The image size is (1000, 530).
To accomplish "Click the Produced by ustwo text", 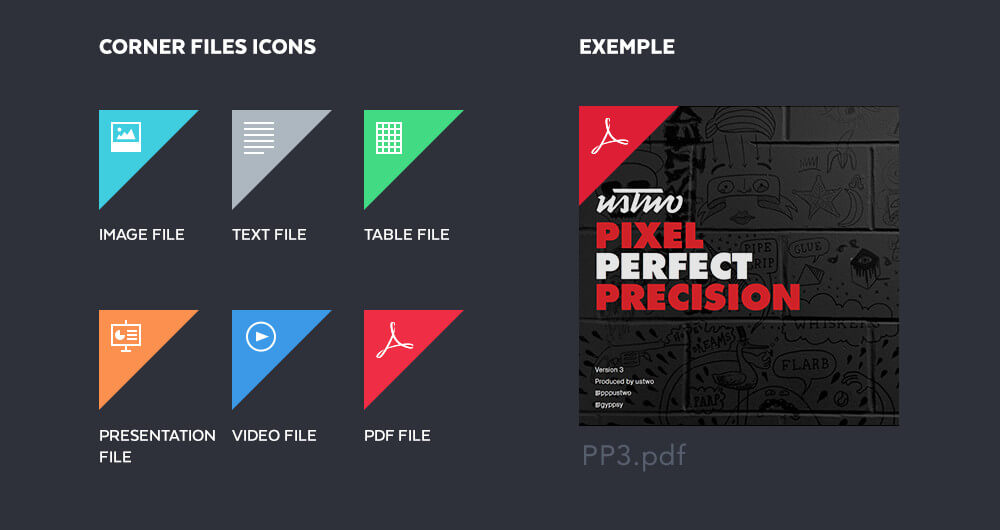I will pos(624,381).
